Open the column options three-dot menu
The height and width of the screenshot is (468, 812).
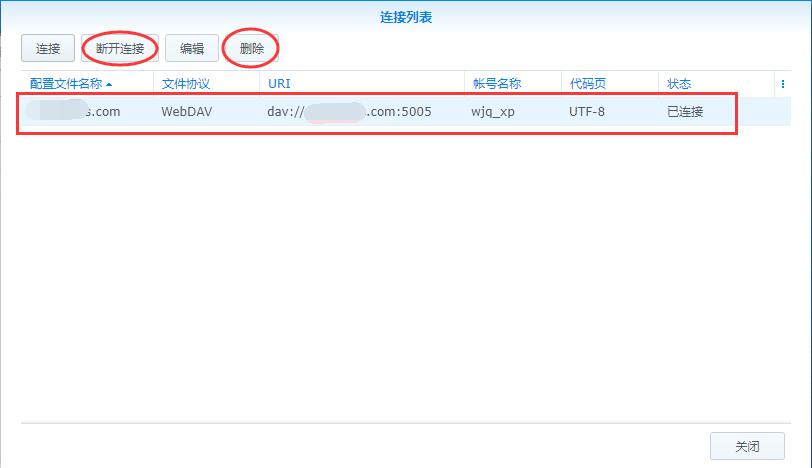[782, 84]
